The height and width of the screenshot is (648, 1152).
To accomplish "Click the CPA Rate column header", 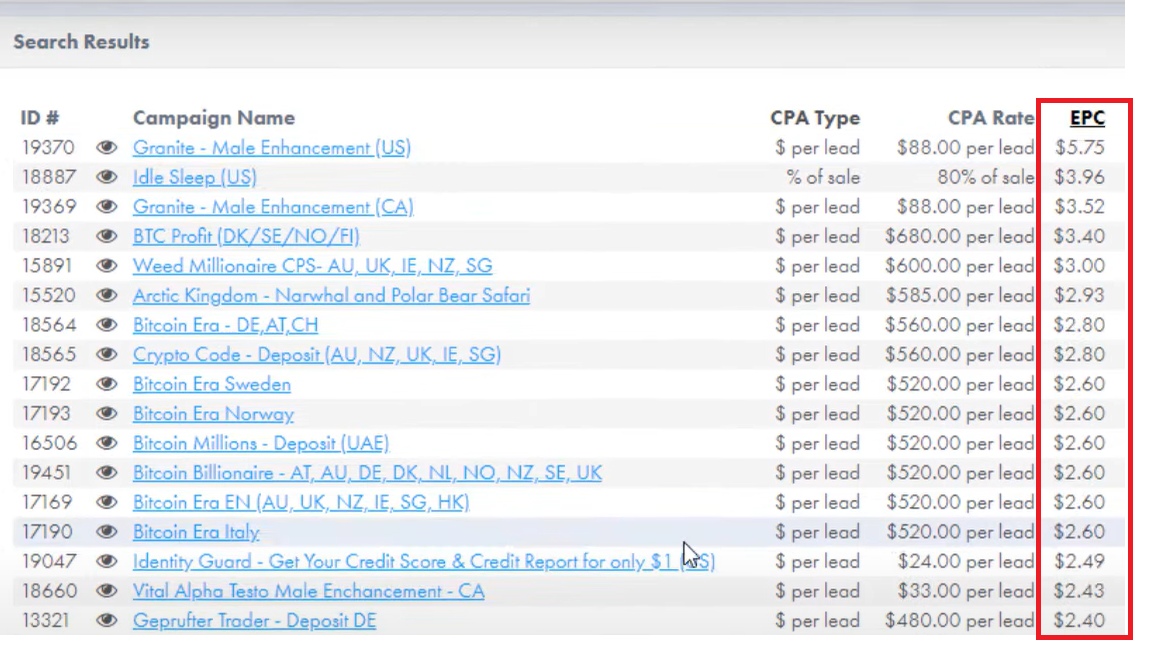I will [x=990, y=118].
